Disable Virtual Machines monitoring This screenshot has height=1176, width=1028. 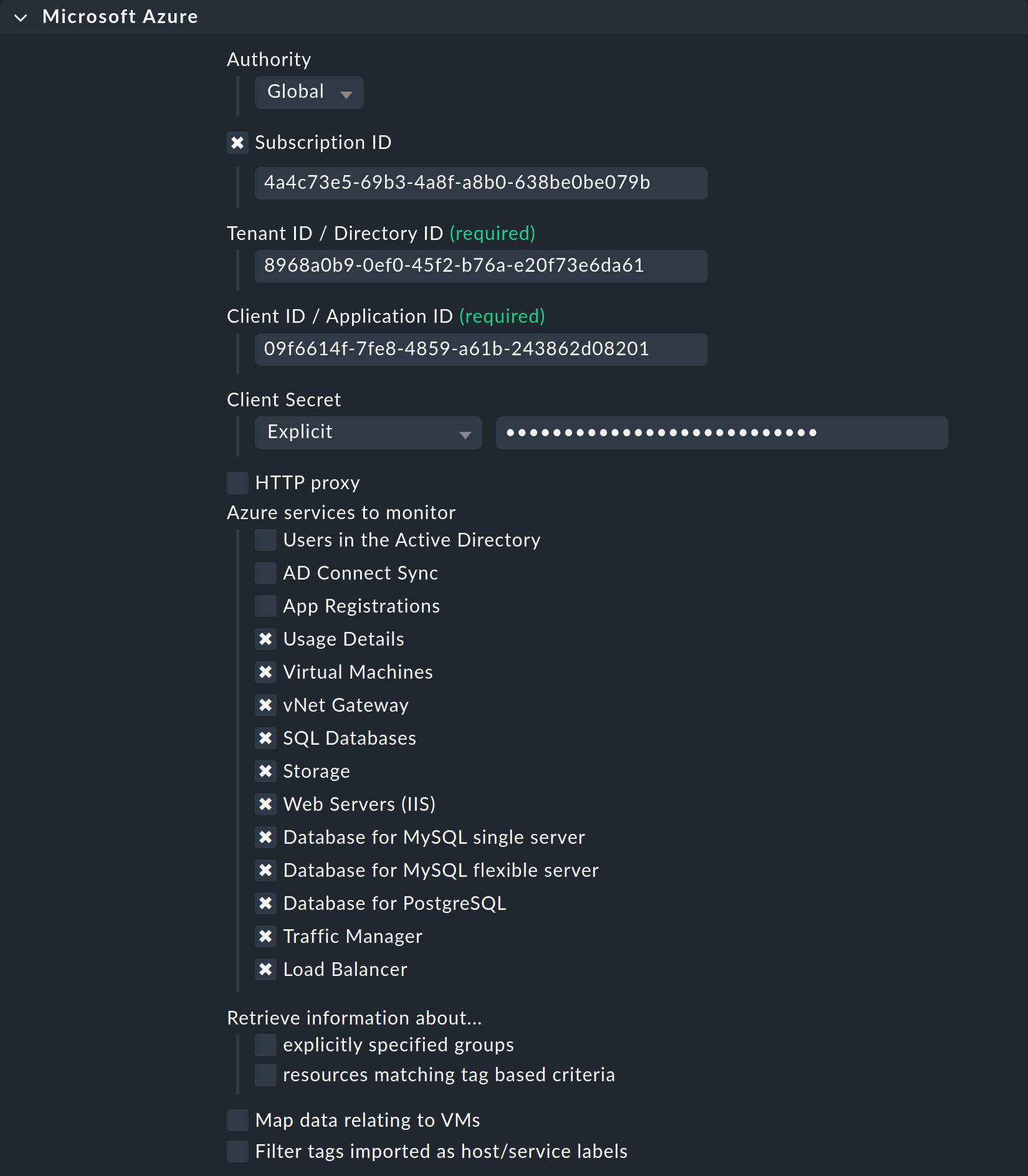265,672
